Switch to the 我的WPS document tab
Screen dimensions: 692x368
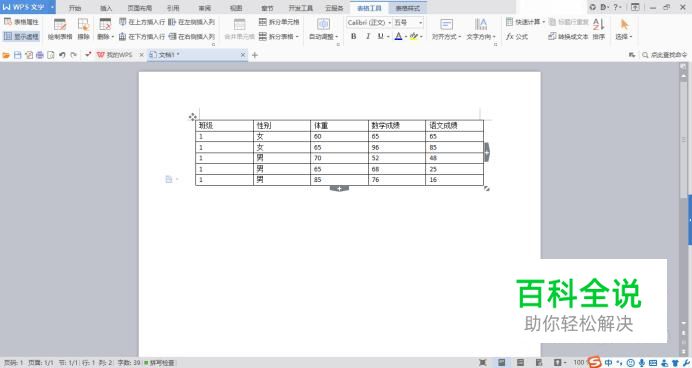point(115,55)
